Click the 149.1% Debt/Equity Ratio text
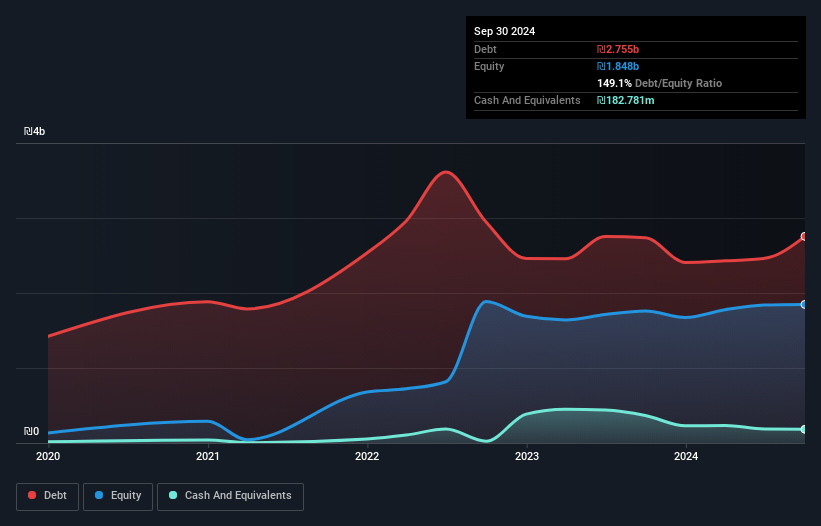This screenshot has height=526, width=821. pyautogui.click(x=659, y=83)
